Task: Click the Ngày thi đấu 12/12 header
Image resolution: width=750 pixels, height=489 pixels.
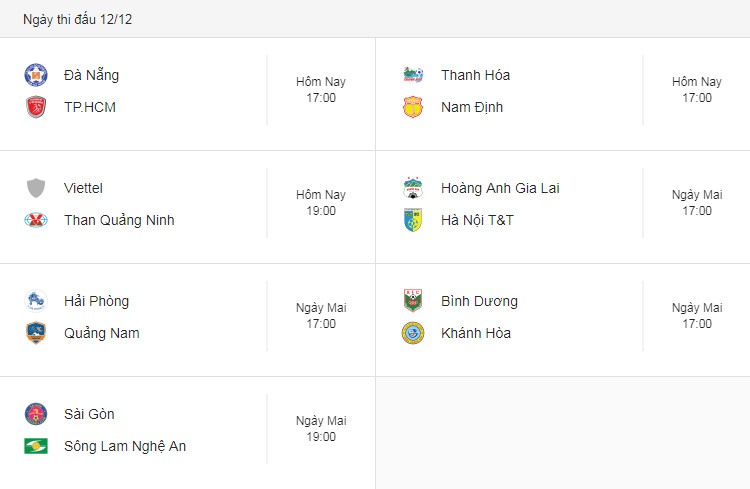Action: 77,19
